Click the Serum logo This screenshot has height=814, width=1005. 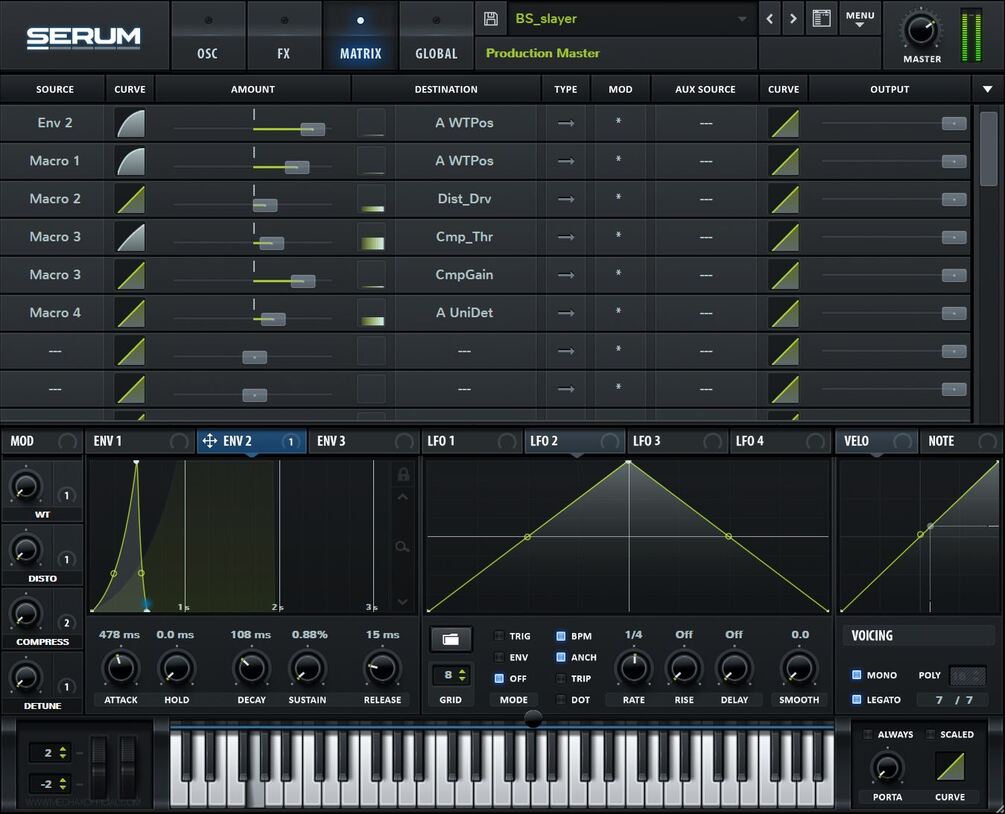83,37
